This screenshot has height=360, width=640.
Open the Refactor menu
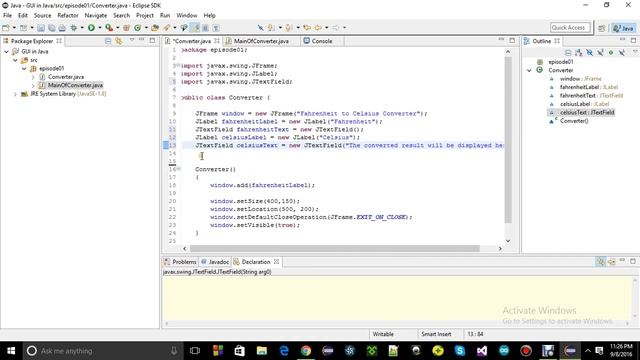coord(68,16)
